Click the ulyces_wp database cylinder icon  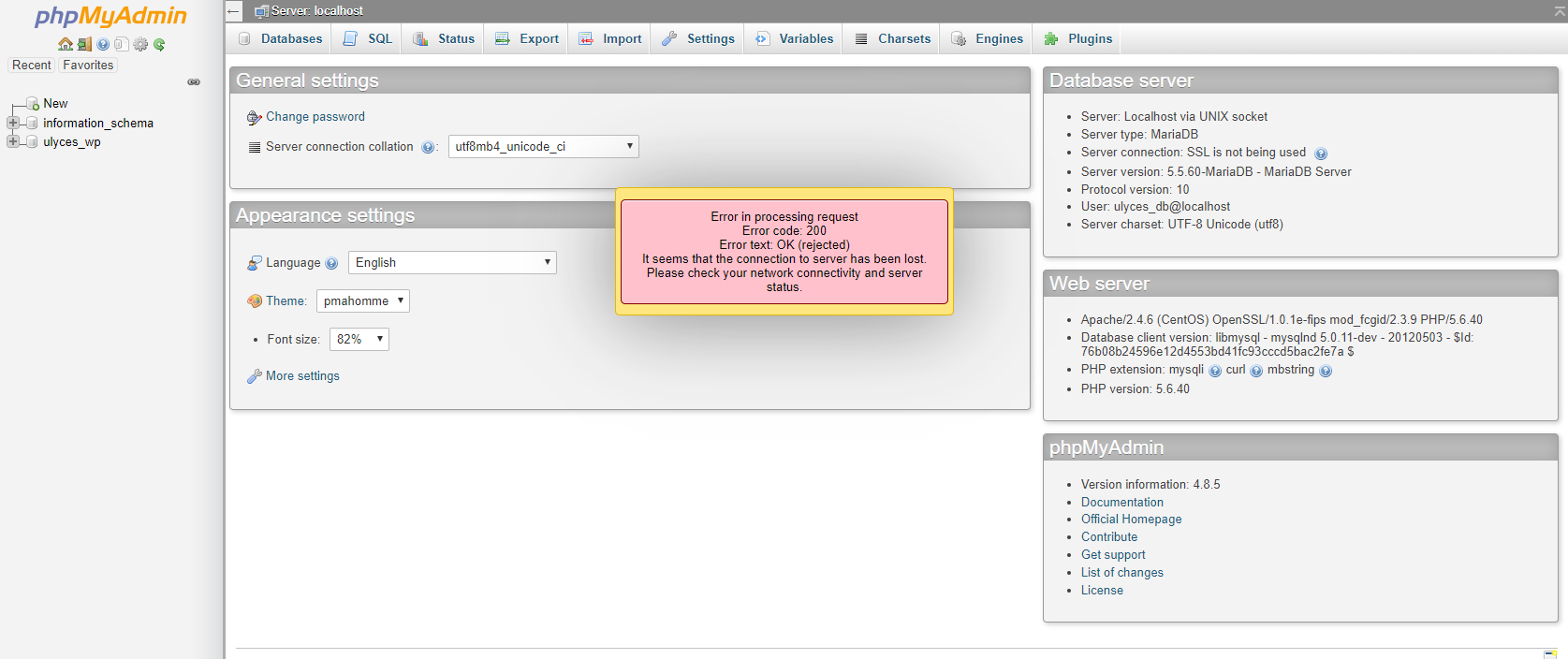(x=33, y=141)
